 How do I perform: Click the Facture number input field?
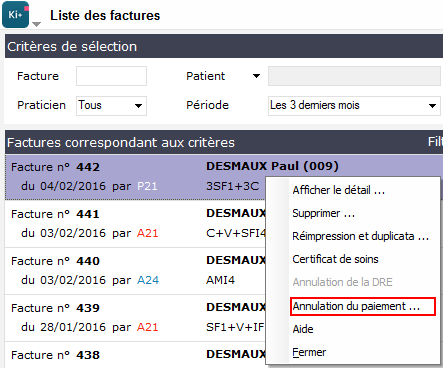click(x=111, y=76)
